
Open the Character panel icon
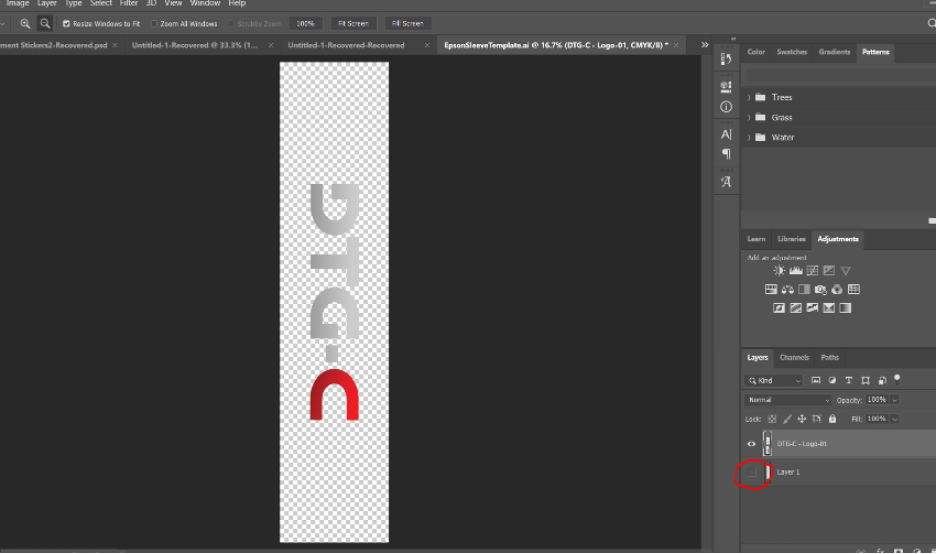coord(726,134)
